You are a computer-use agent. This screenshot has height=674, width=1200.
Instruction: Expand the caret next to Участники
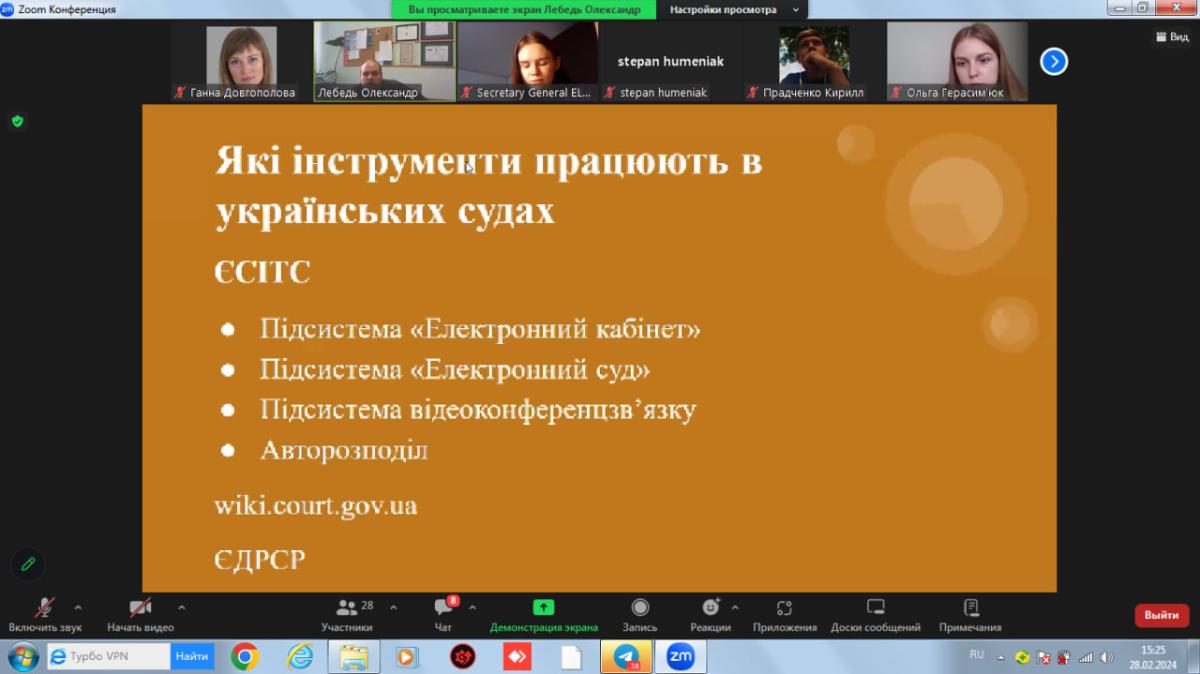(393, 607)
